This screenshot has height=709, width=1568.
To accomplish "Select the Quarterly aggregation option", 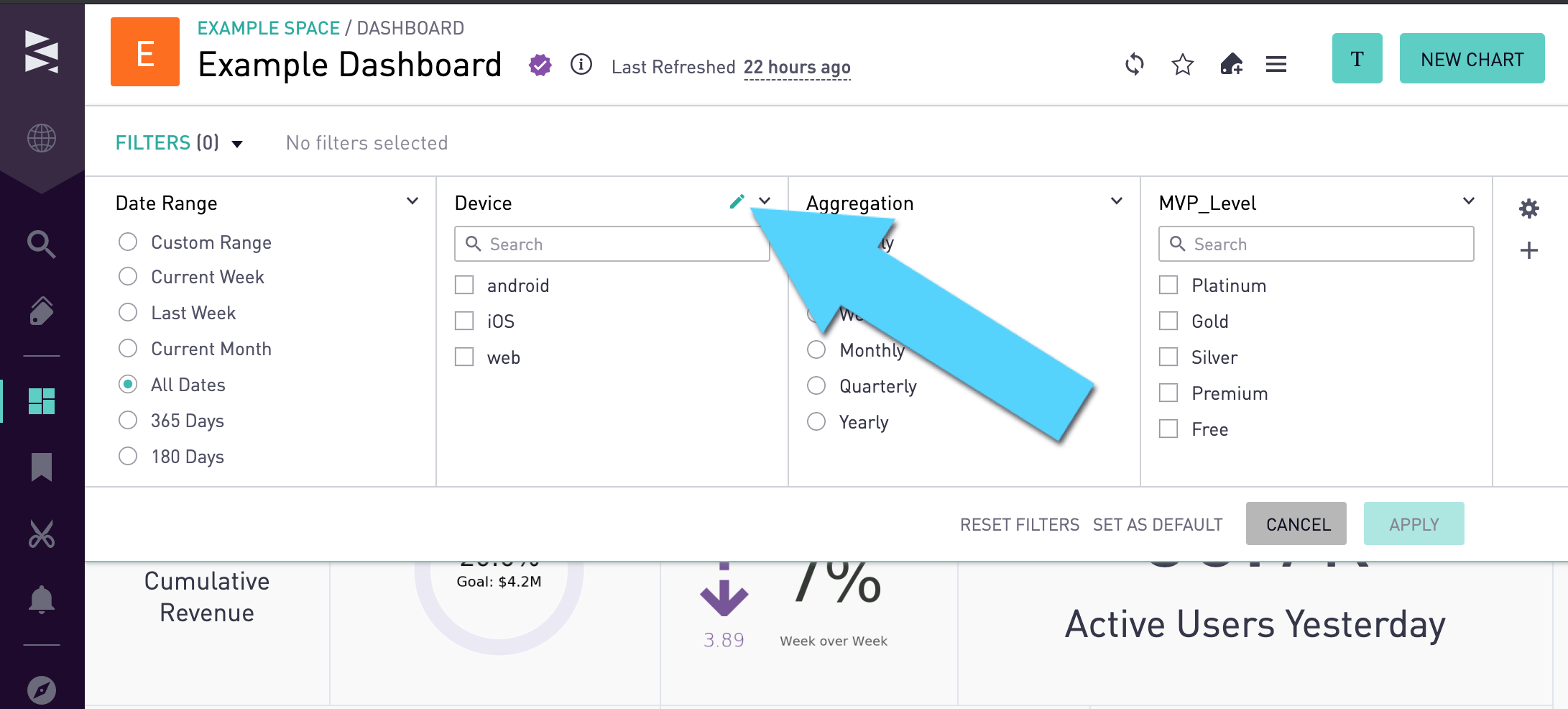I will [x=816, y=385].
